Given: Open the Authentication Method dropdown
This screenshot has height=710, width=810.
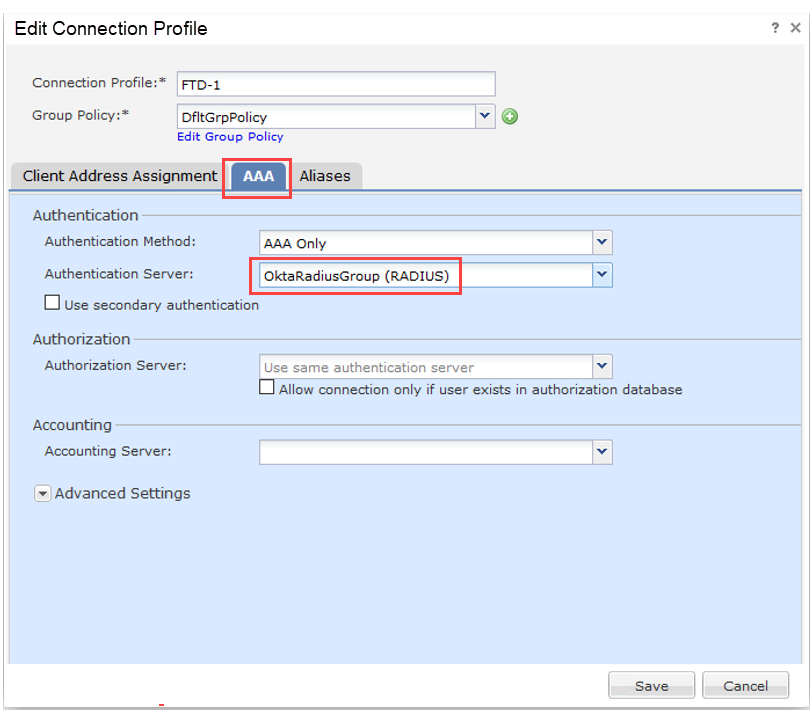Looking at the screenshot, I should click(x=602, y=242).
